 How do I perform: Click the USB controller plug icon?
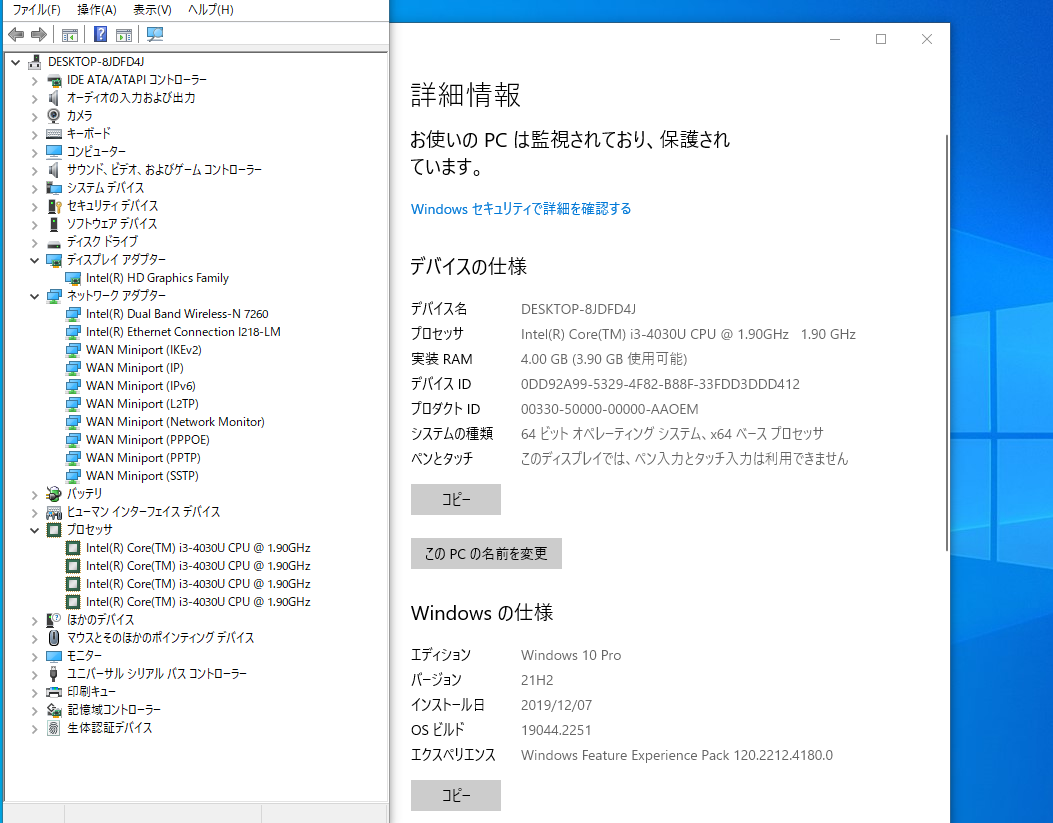54,674
